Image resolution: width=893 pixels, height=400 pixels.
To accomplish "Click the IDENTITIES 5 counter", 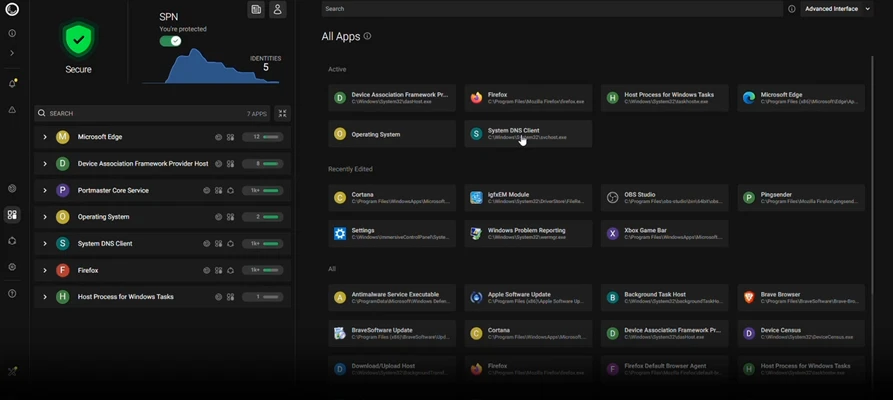I will 265,63.
